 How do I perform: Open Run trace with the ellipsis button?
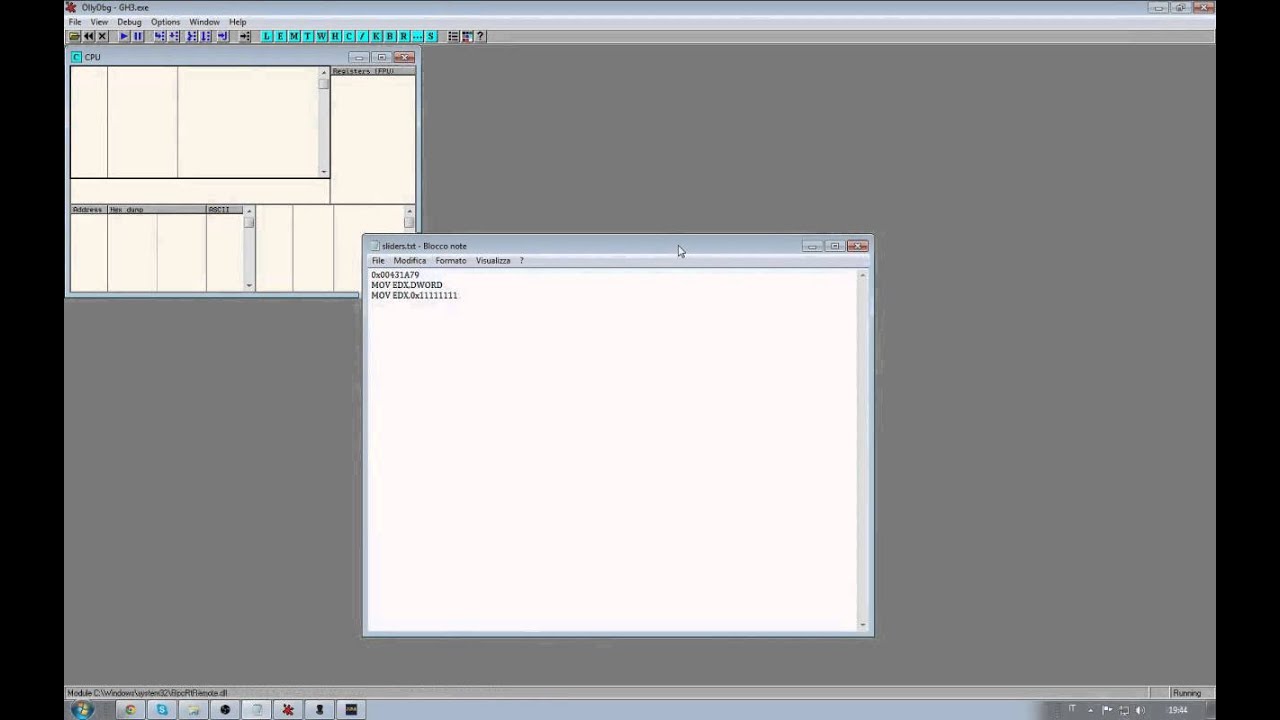418,36
